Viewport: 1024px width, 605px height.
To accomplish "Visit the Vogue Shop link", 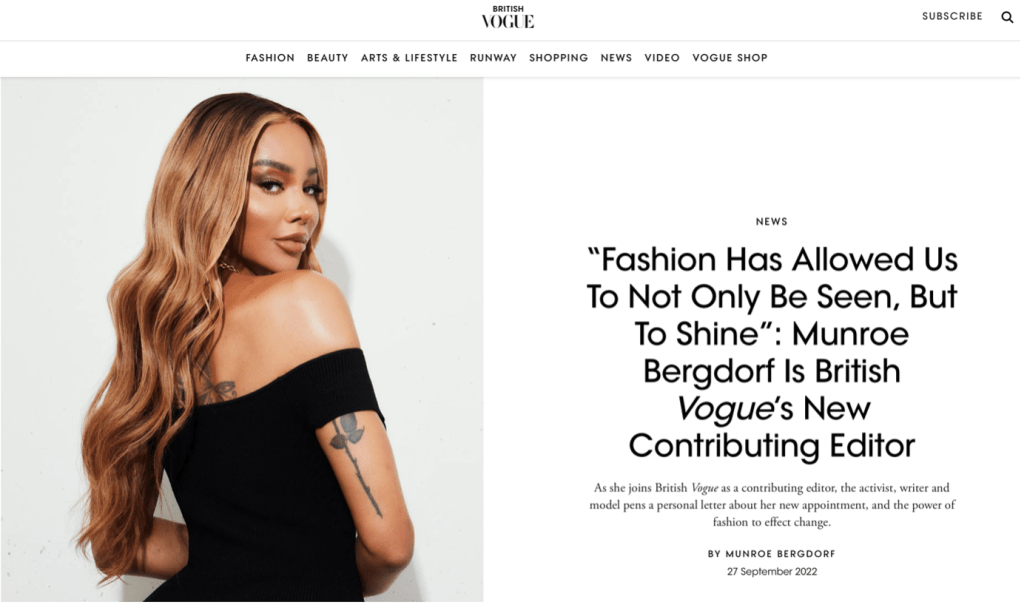I will 729,58.
